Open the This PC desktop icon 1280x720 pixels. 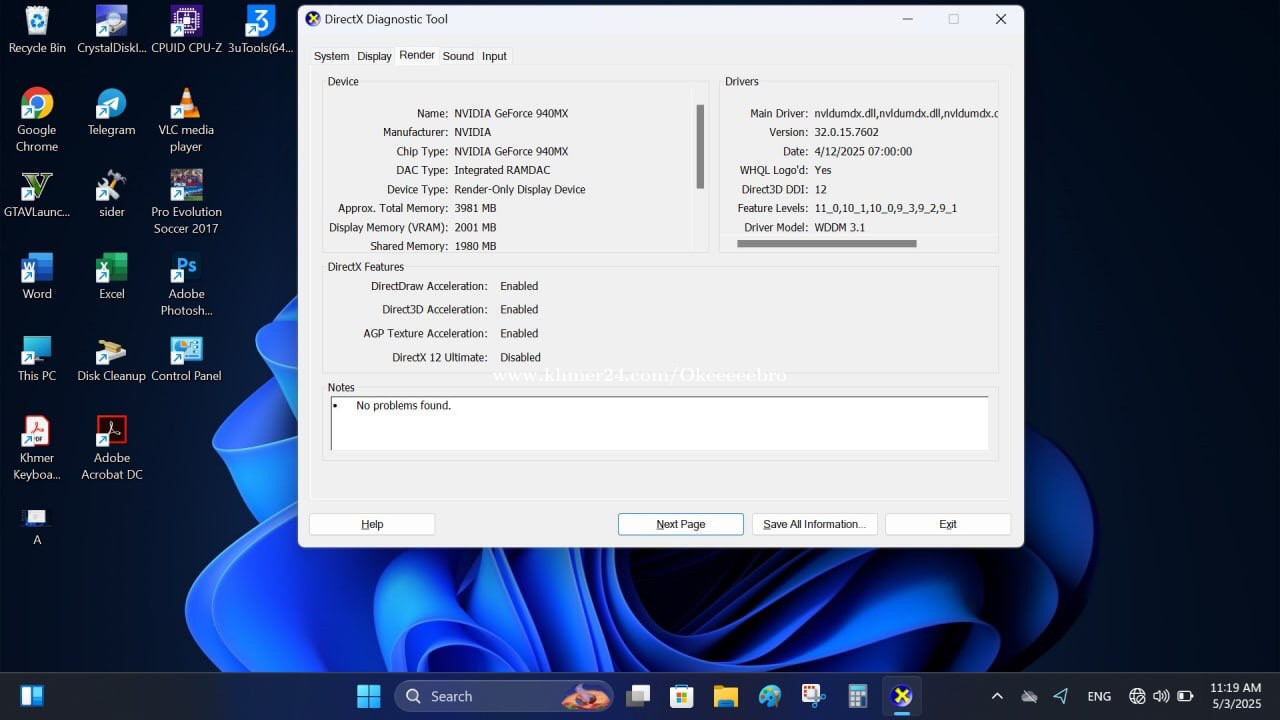point(37,358)
